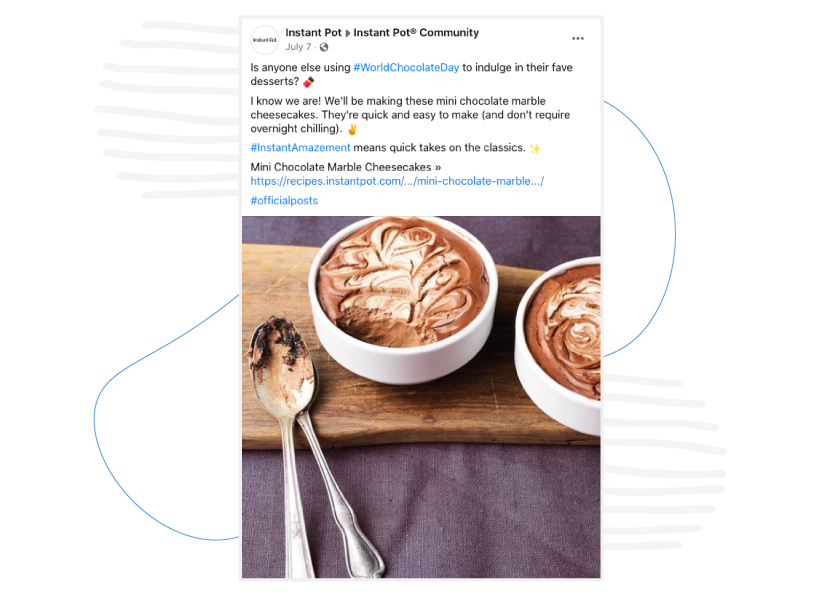Open the three-dot post options menu
Screen dimensions: 820x602
click(577, 39)
